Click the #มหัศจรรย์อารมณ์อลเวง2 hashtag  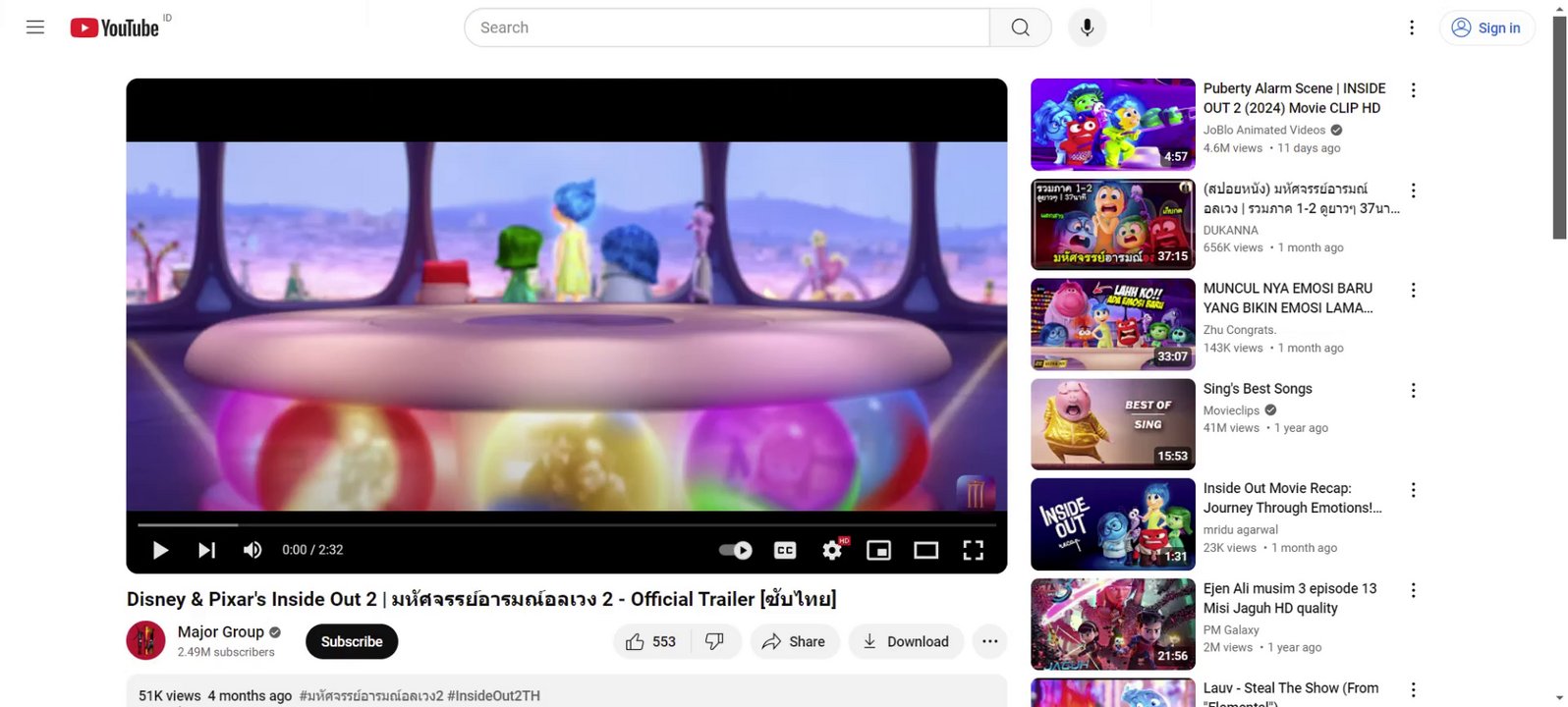(x=371, y=695)
